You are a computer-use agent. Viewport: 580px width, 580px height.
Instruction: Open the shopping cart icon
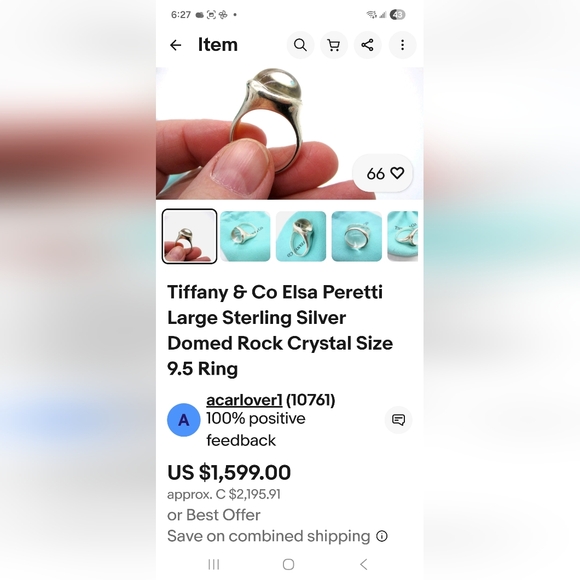[334, 45]
